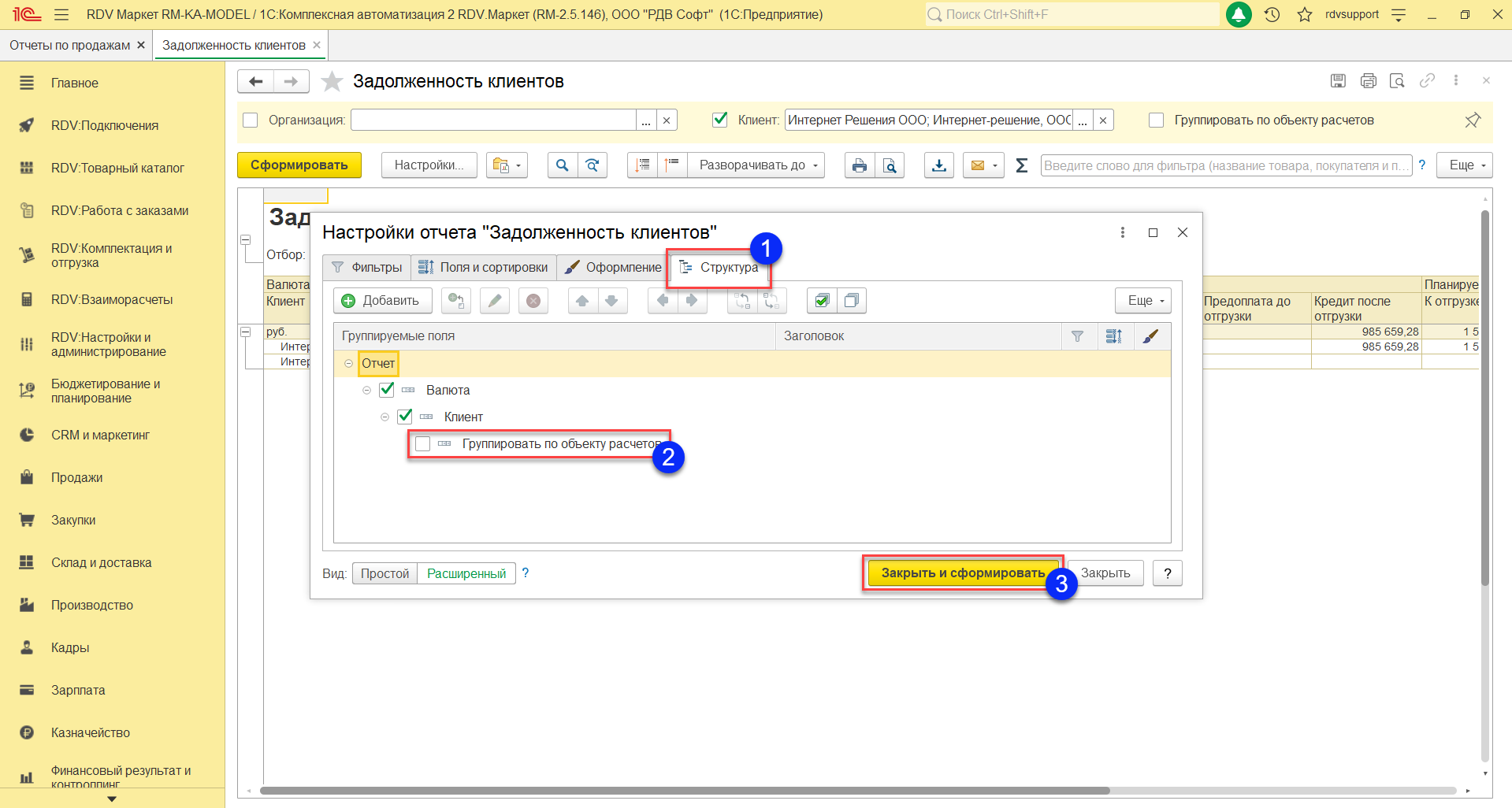Click the horizontal scrollbar of the report
Viewport: 1512px width, 808px height.
click(684, 791)
